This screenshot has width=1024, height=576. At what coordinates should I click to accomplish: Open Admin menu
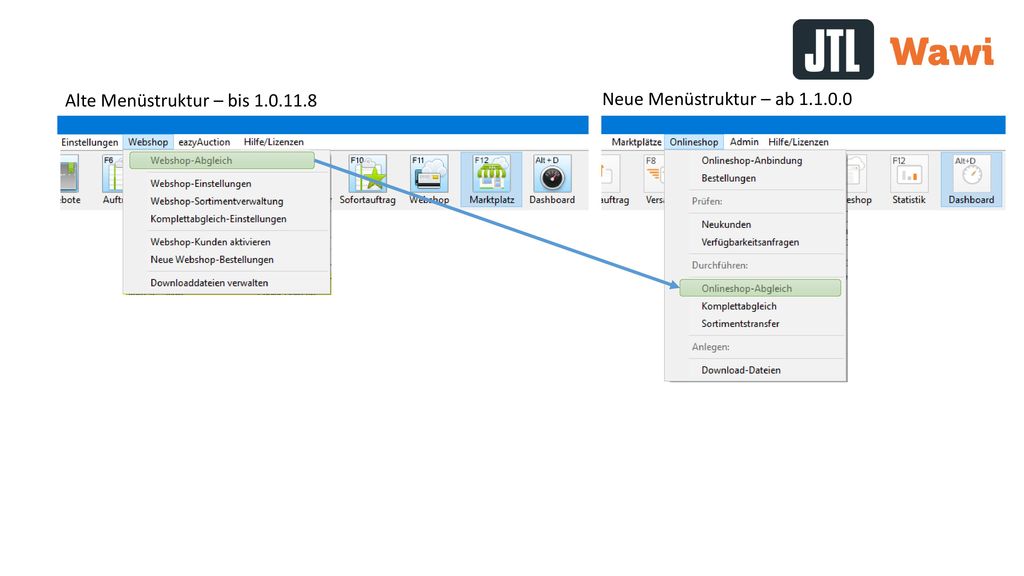coord(744,142)
